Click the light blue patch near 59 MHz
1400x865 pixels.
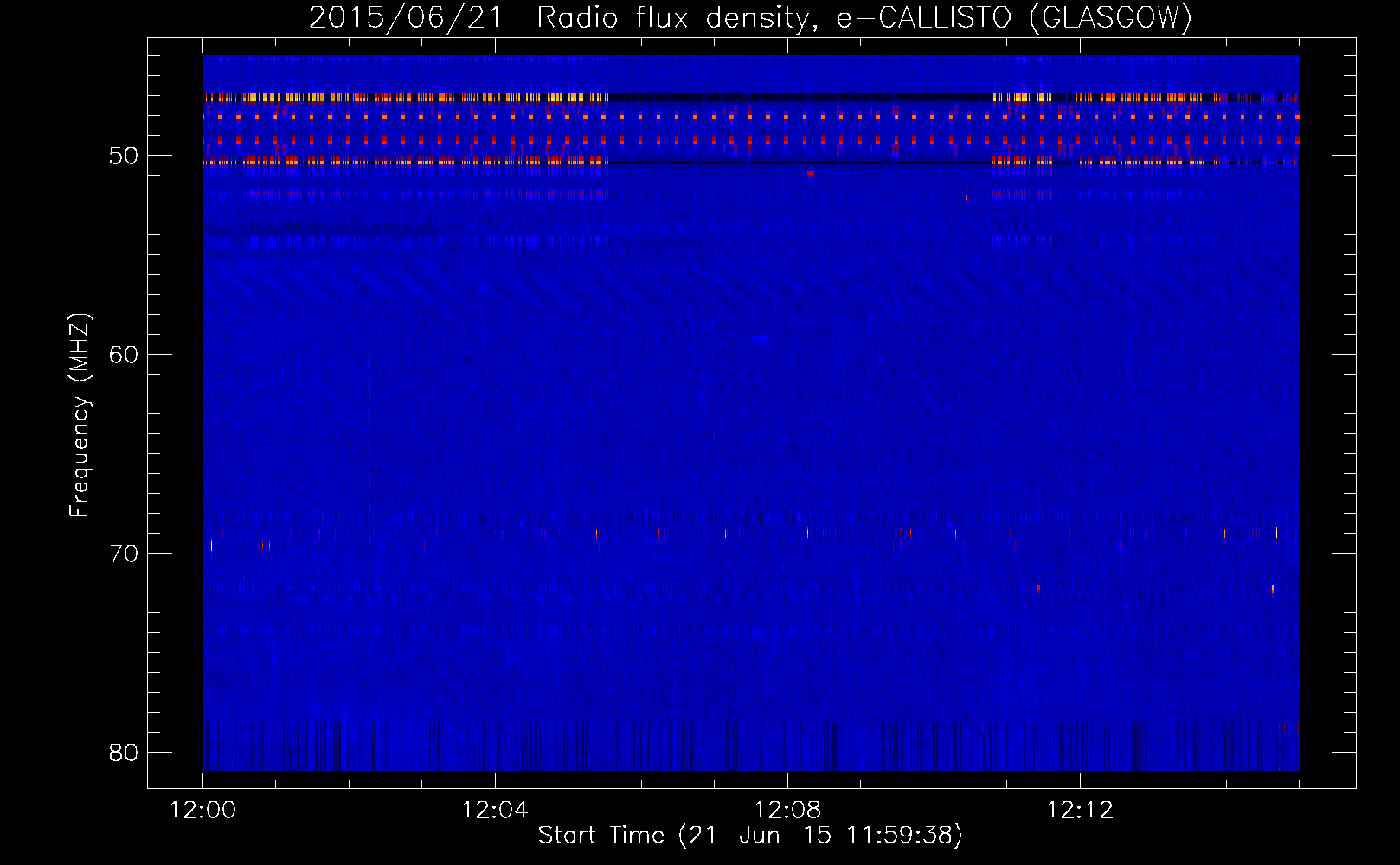pyautogui.click(x=761, y=340)
